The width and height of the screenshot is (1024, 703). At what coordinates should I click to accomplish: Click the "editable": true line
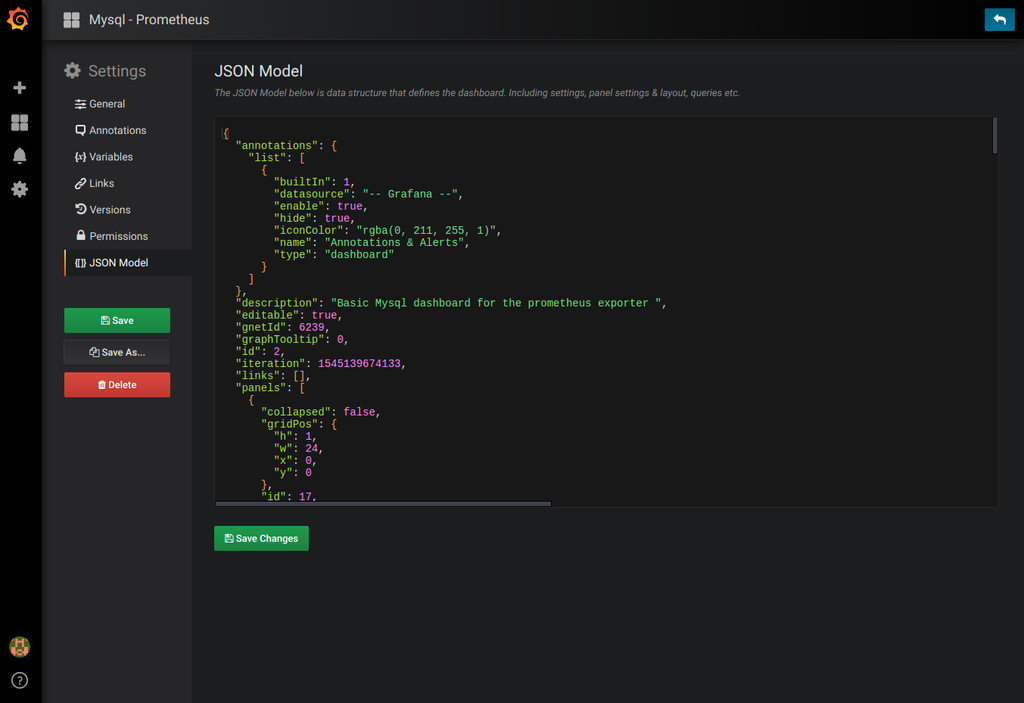pyautogui.click(x=289, y=315)
